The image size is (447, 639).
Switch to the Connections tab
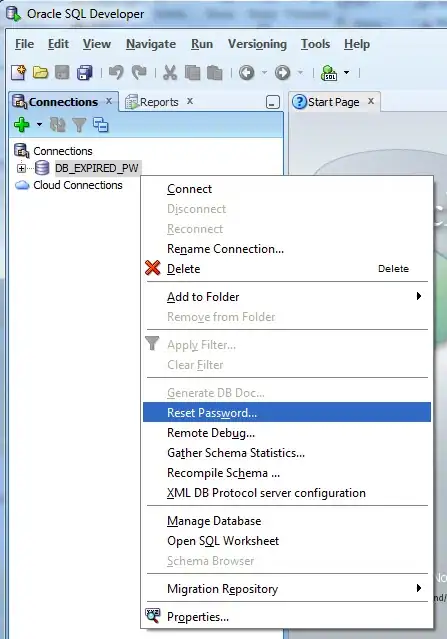pyautogui.click(x=63, y=102)
